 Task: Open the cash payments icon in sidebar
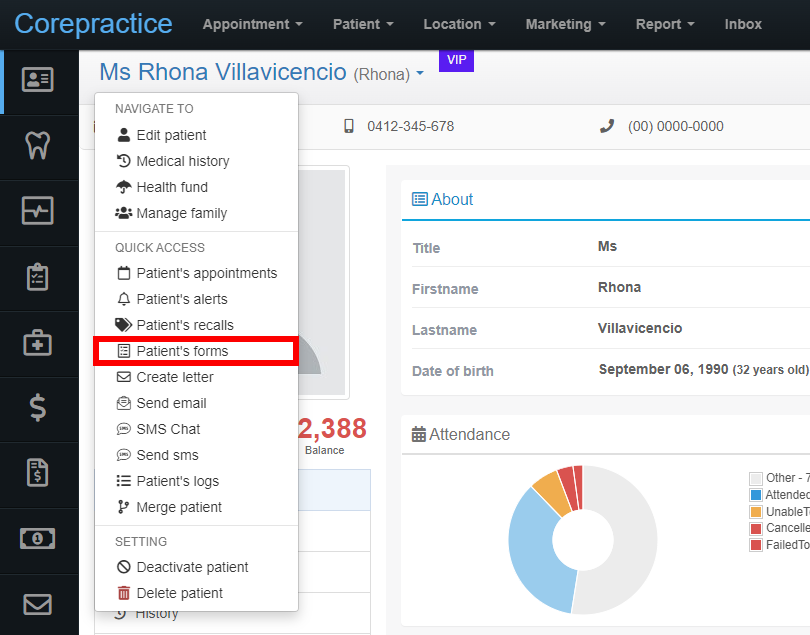[x=39, y=540]
